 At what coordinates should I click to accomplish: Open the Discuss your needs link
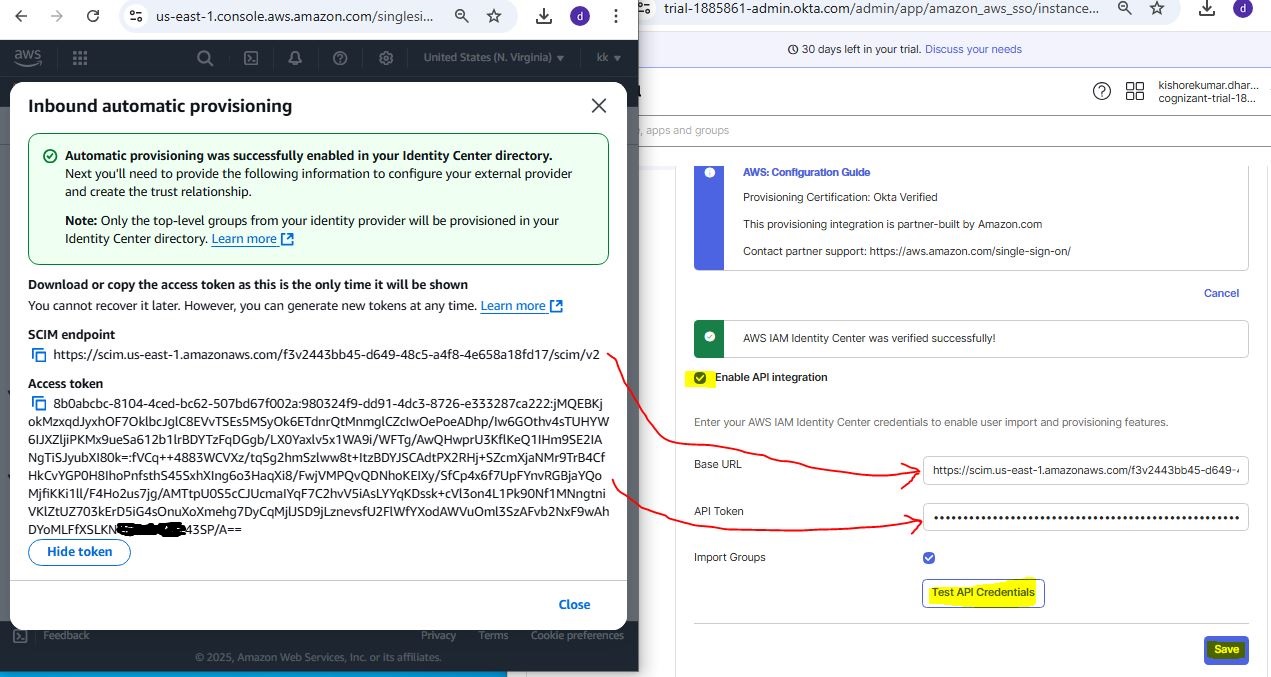click(973, 49)
